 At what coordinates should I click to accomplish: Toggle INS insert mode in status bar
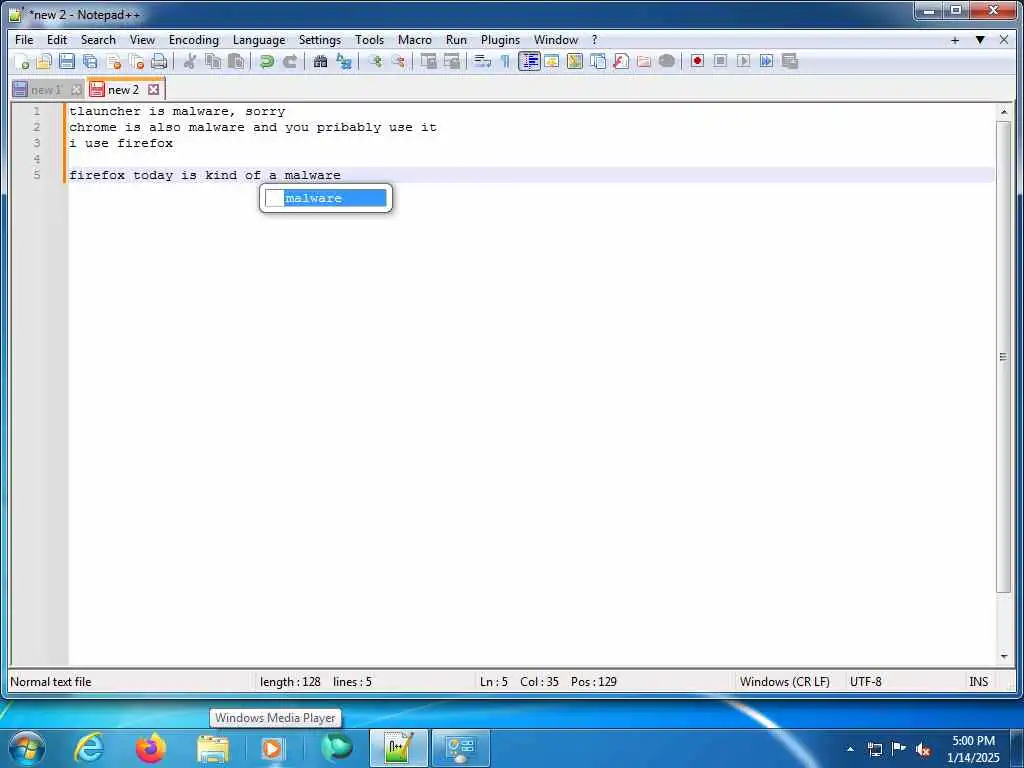pos(978,682)
